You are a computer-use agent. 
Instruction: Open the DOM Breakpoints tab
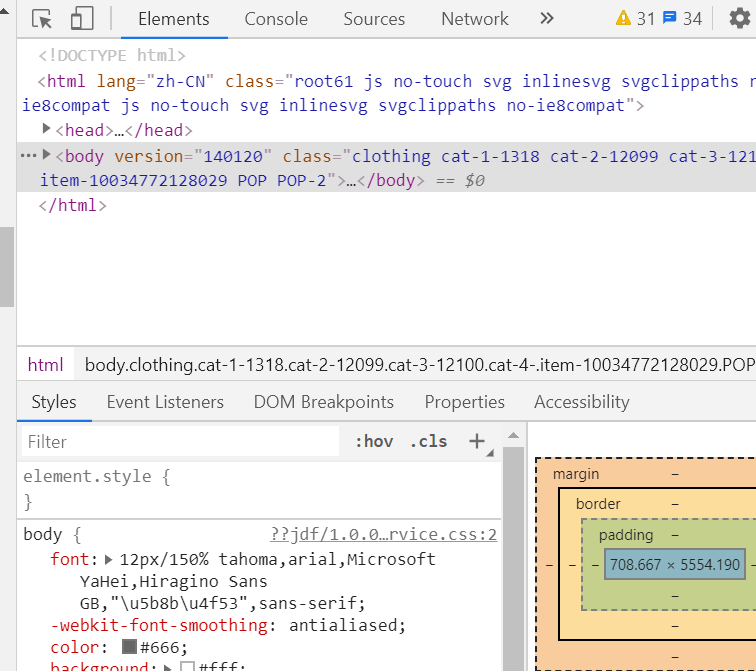324,402
